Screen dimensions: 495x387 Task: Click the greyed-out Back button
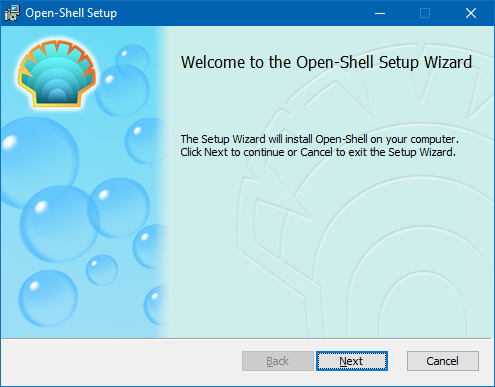pyautogui.click(x=278, y=361)
